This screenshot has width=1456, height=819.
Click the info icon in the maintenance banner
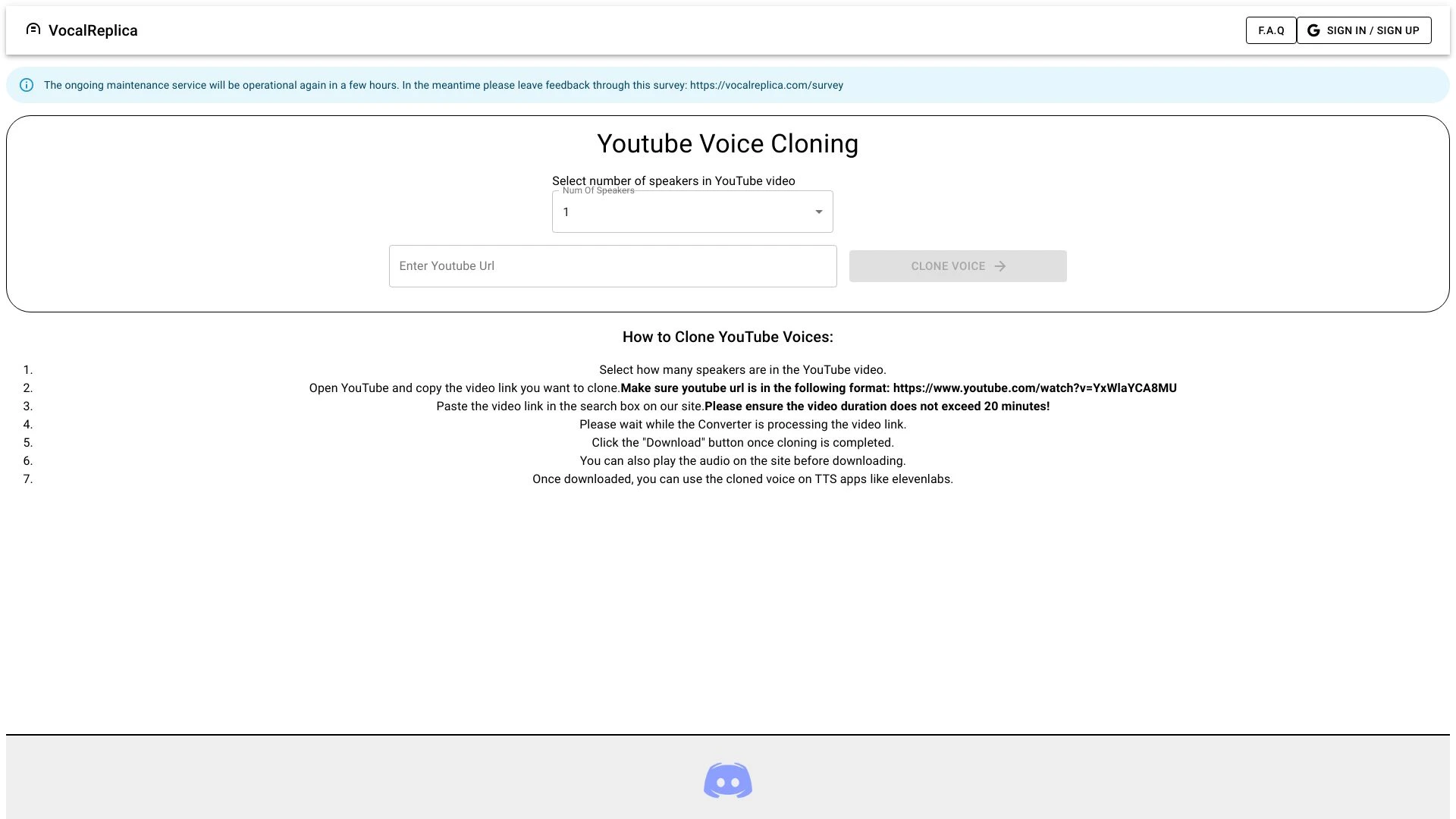click(27, 85)
